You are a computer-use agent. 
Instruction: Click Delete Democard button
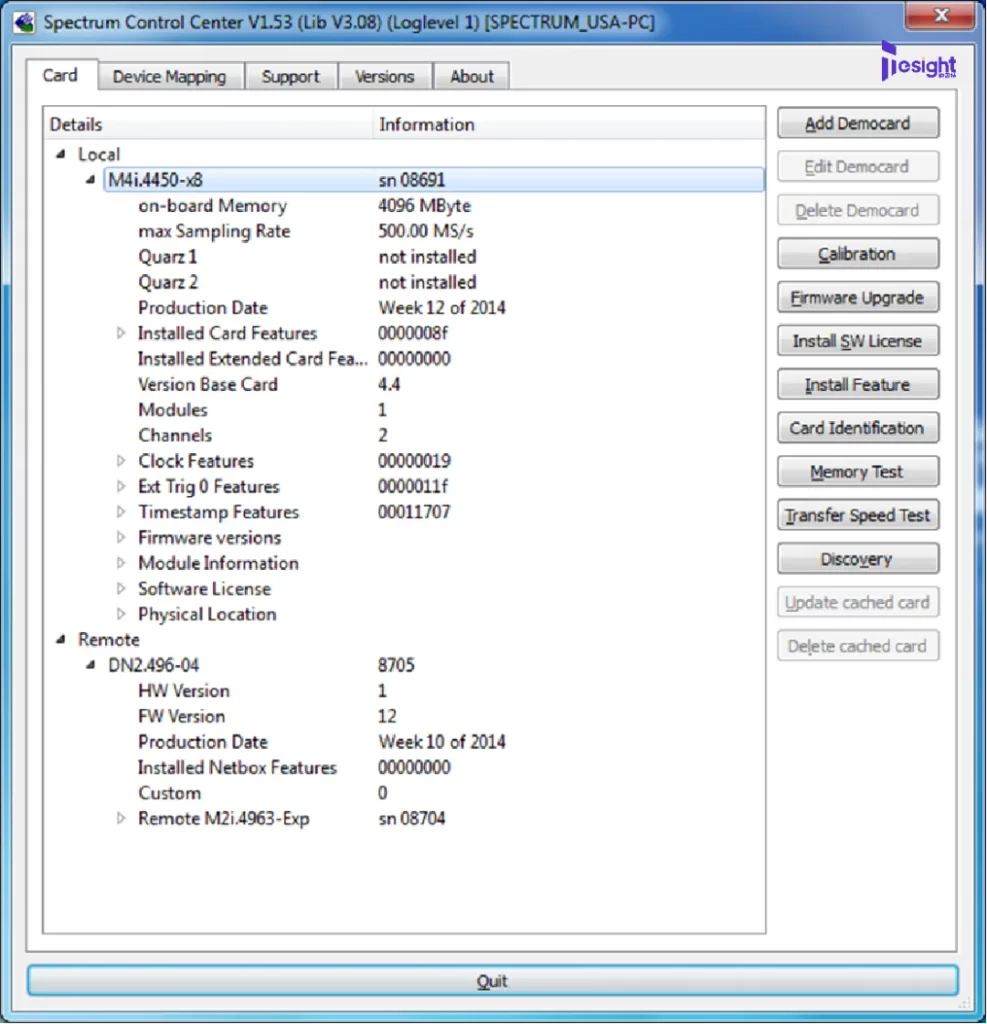click(858, 210)
